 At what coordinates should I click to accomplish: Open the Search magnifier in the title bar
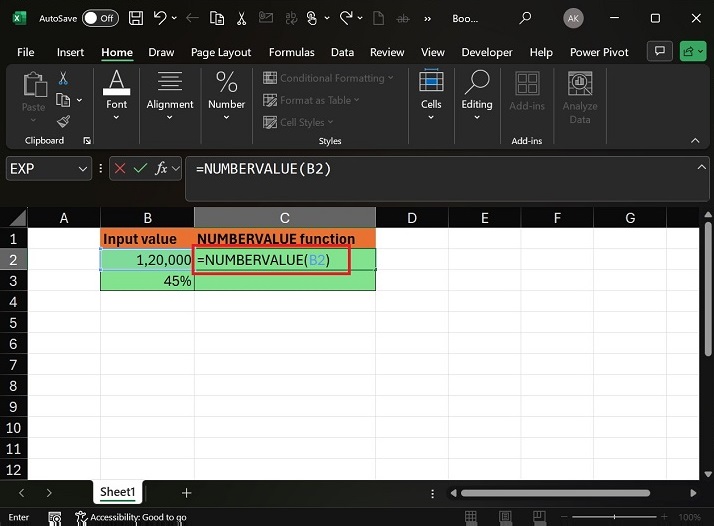click(x=525, y=18)
